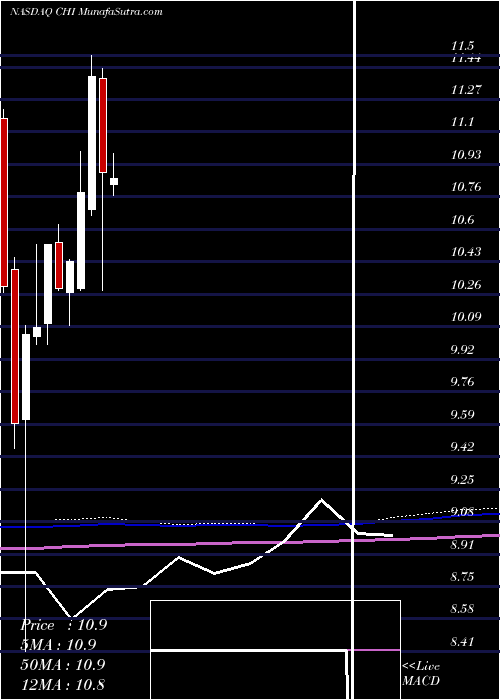Click the 50MA : 10.9 readout
500x700 pixels.
(x=63, y=664)
